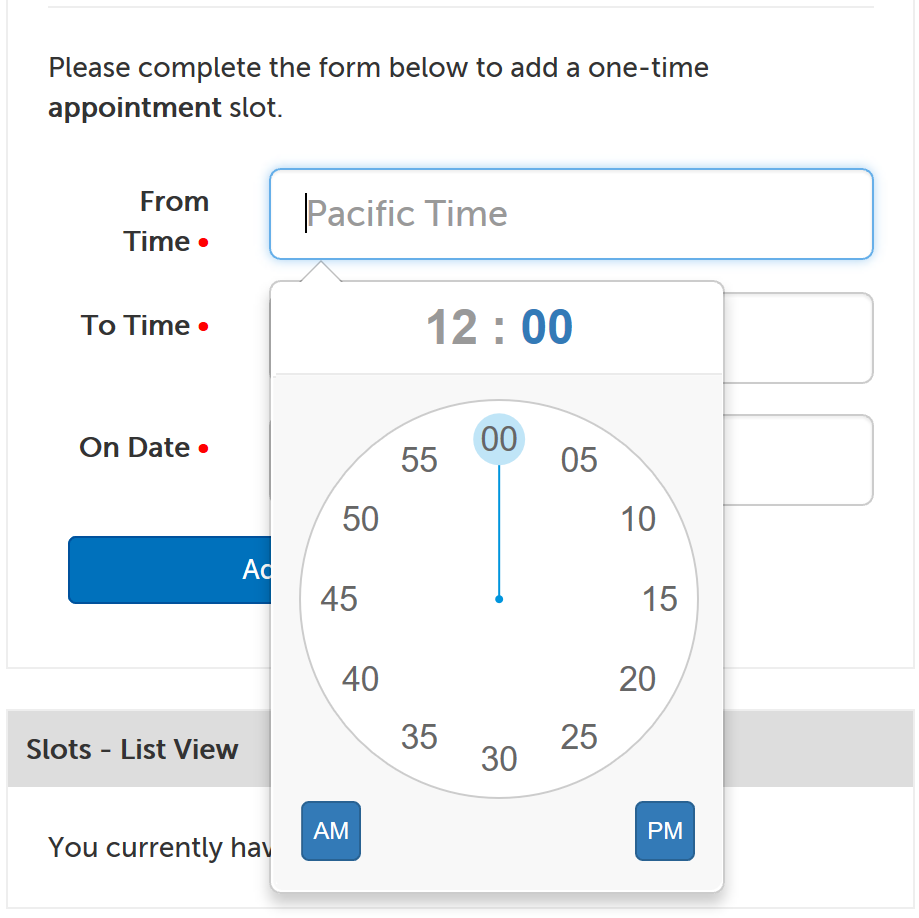Switch the time to AM
This screenshot has height=918, width=919.
330,831
